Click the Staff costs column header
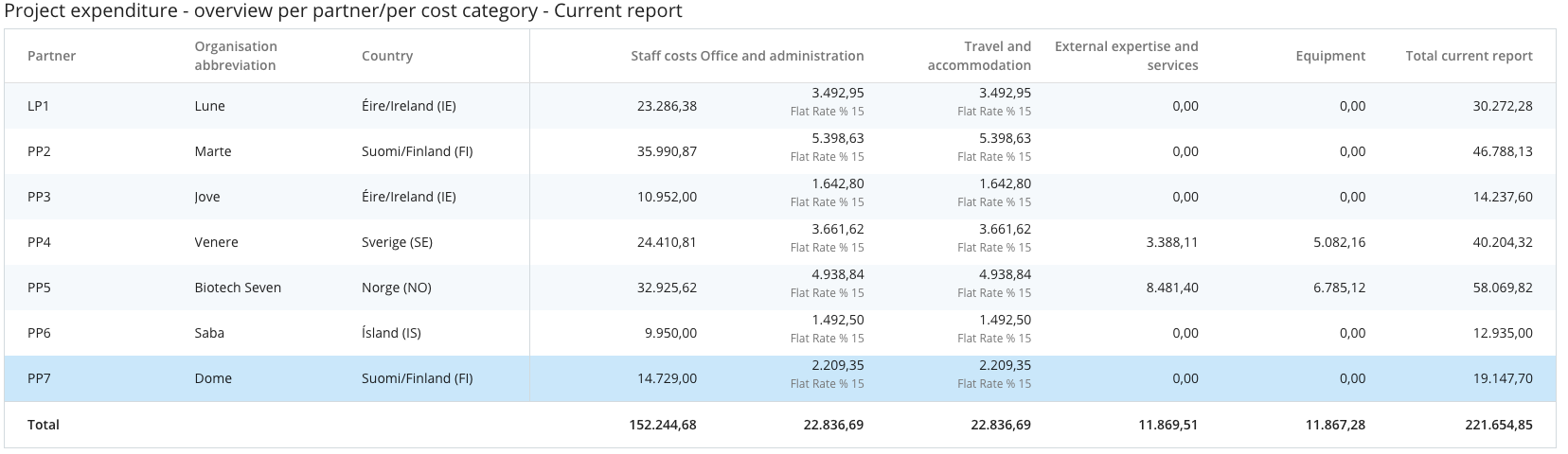This screenshot has width=1568, height=454. coord(663,56)
